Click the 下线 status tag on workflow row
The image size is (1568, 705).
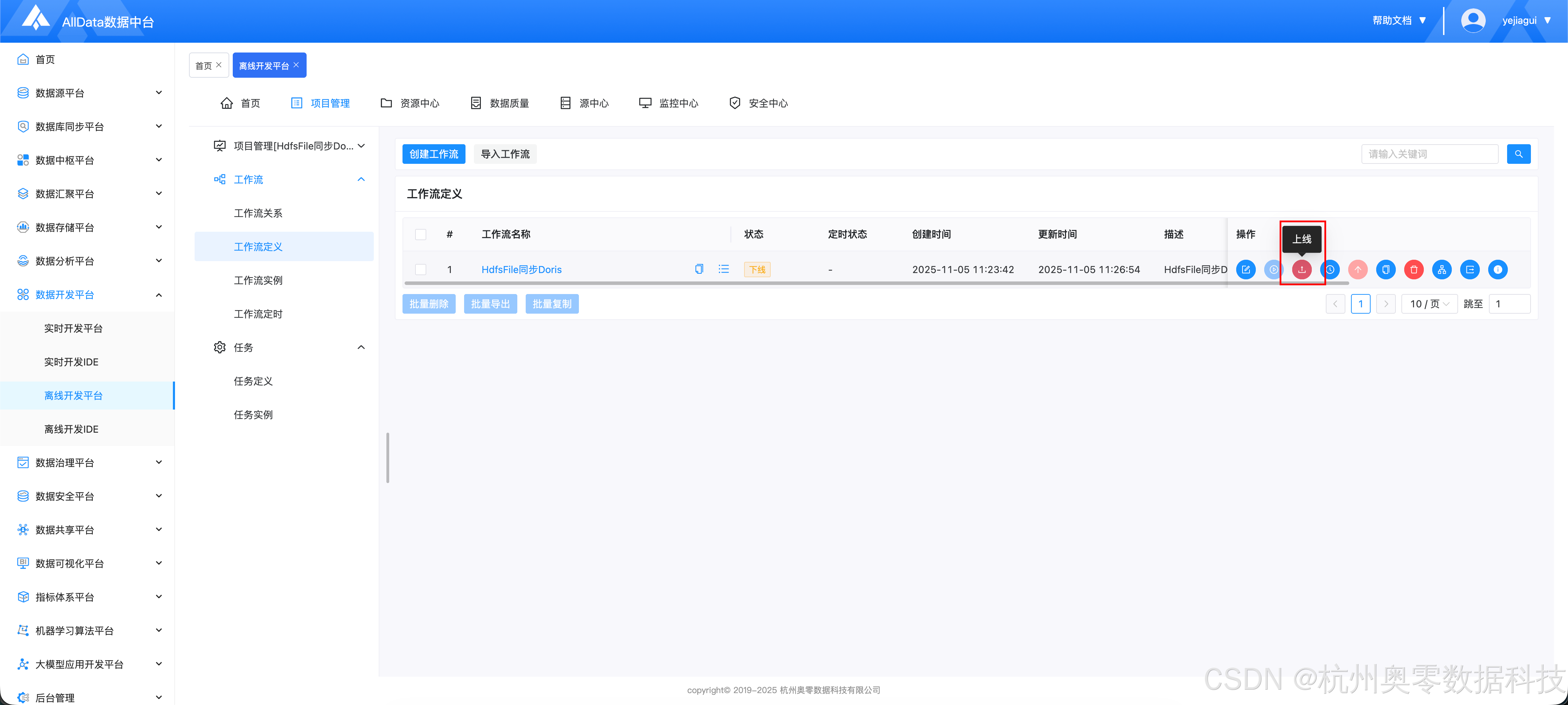pos(757,269)
